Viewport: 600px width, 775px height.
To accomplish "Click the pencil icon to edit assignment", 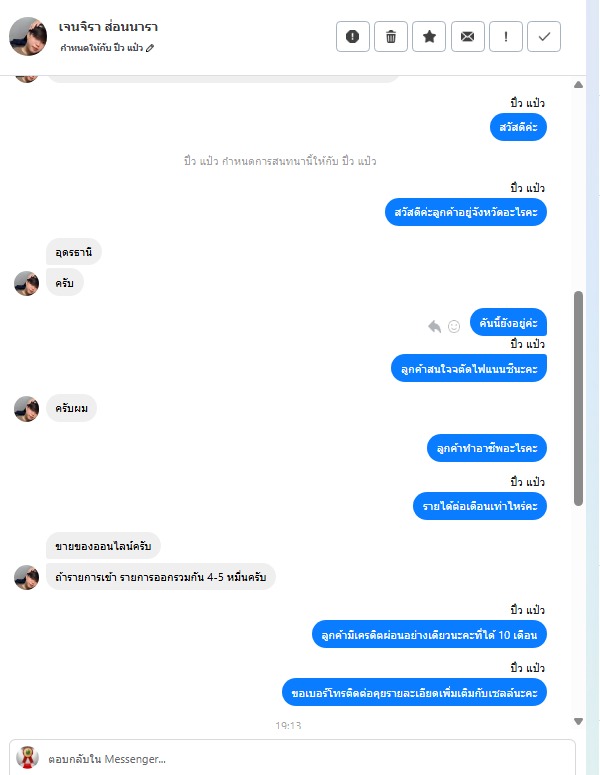I will point(150,48).
